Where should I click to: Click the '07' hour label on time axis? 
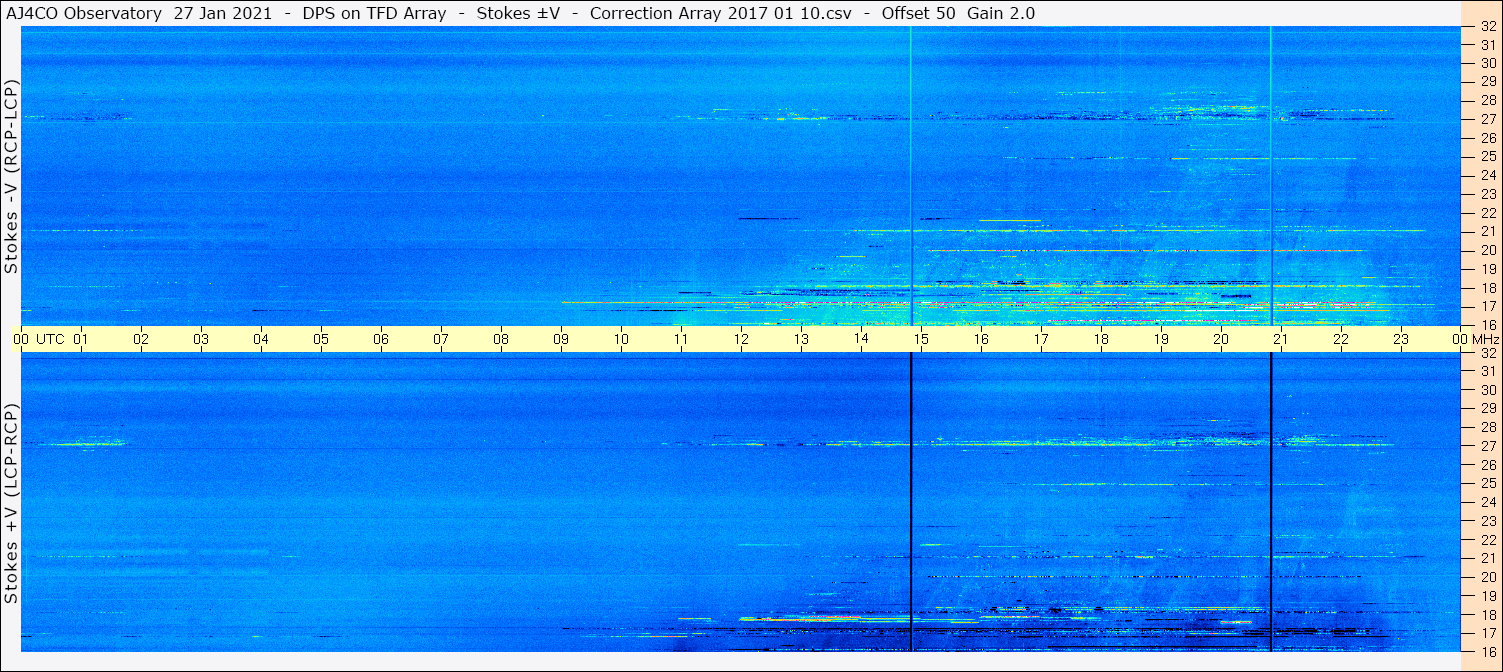coord(441,339)
